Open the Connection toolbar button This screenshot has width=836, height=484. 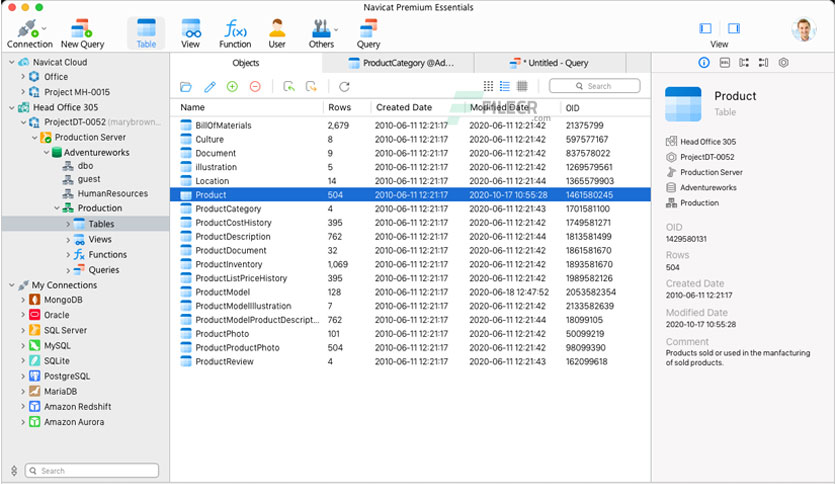[29, 34]
